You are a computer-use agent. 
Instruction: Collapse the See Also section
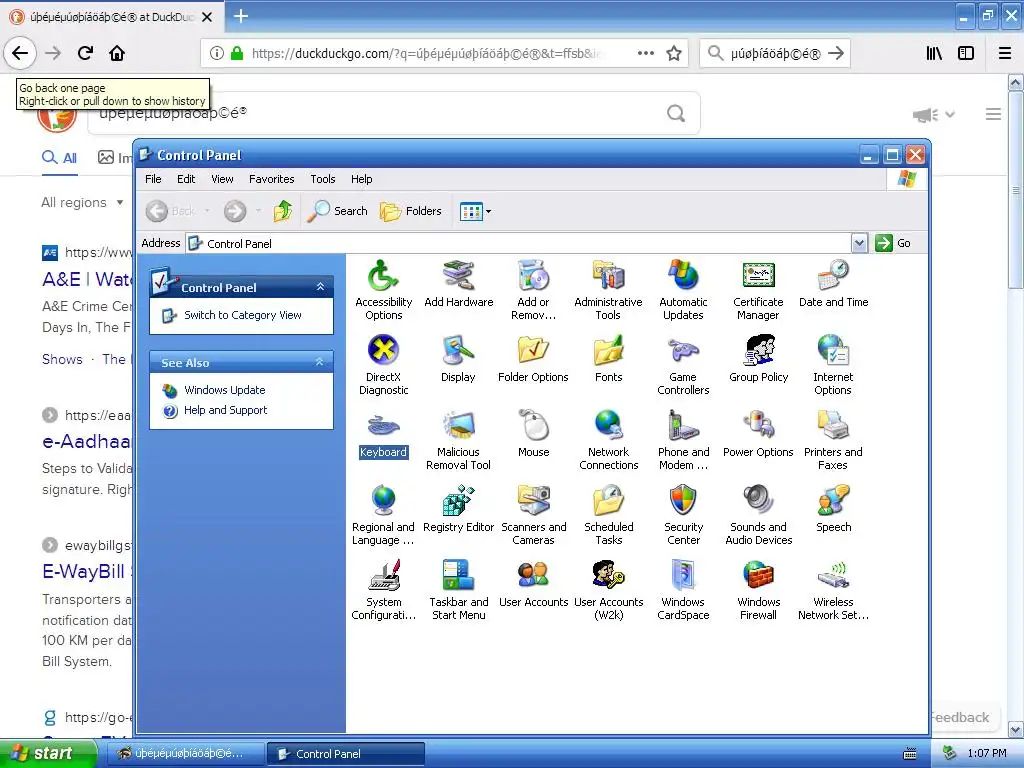(319, 362)
